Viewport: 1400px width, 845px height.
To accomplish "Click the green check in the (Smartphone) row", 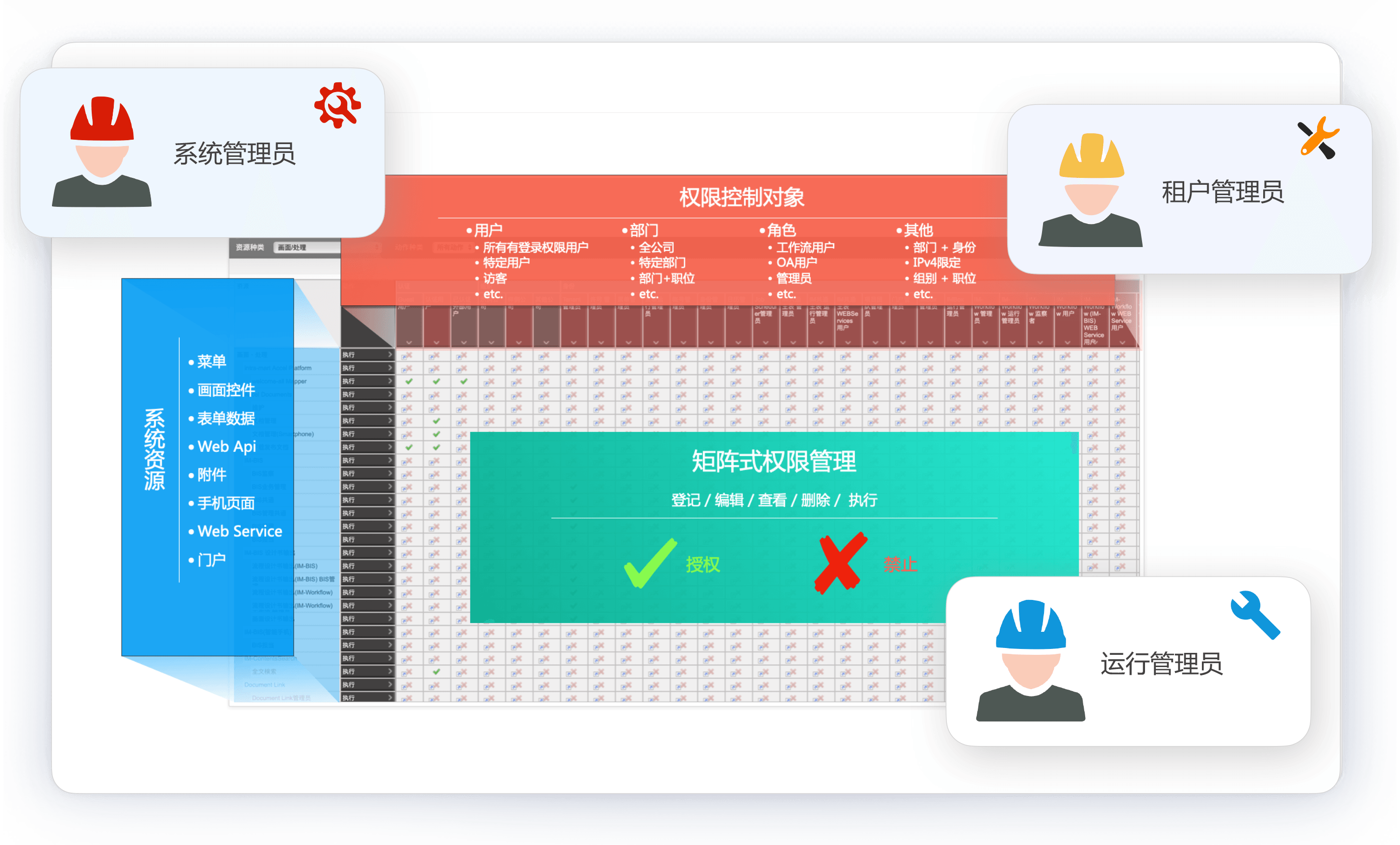I will tap(436, 434).
